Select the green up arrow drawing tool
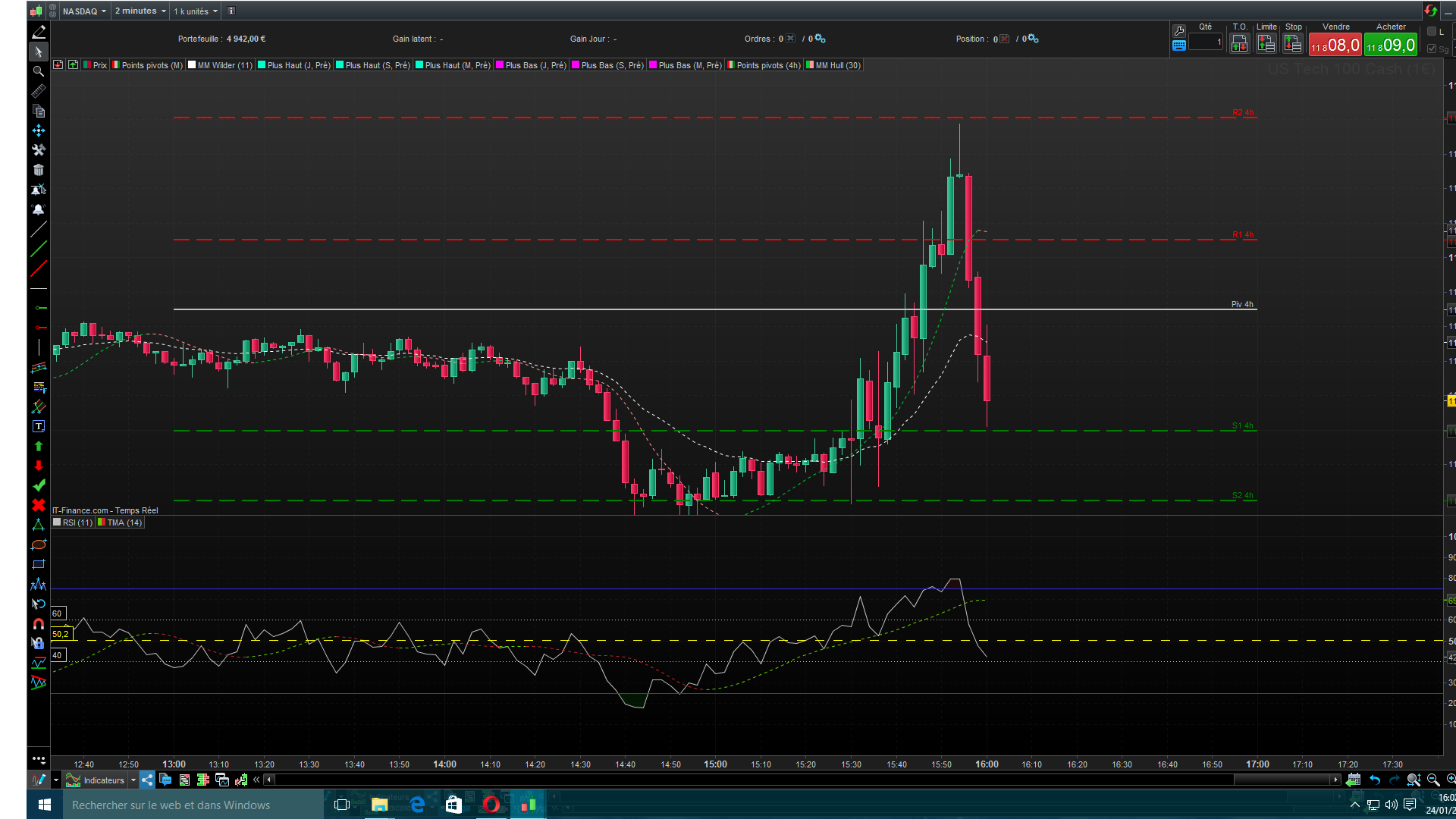1456x819 pixels. 39,447
